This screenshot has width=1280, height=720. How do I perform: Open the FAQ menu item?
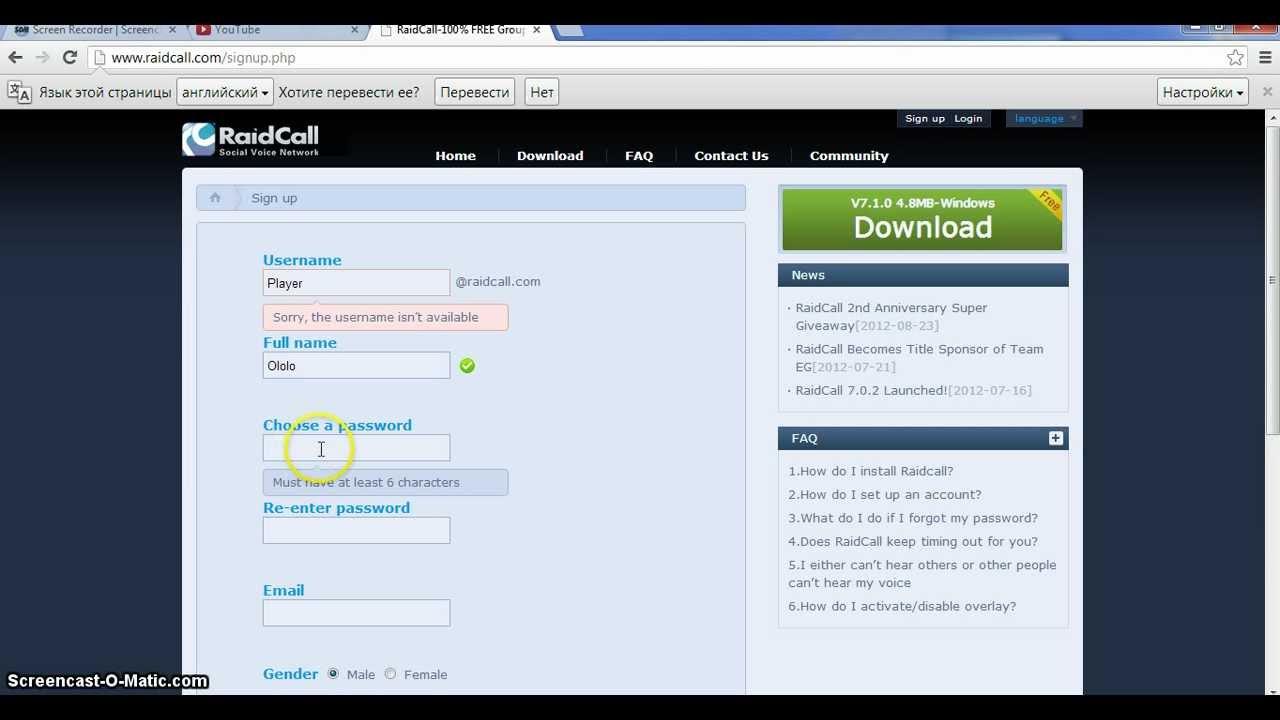(639, 156)
